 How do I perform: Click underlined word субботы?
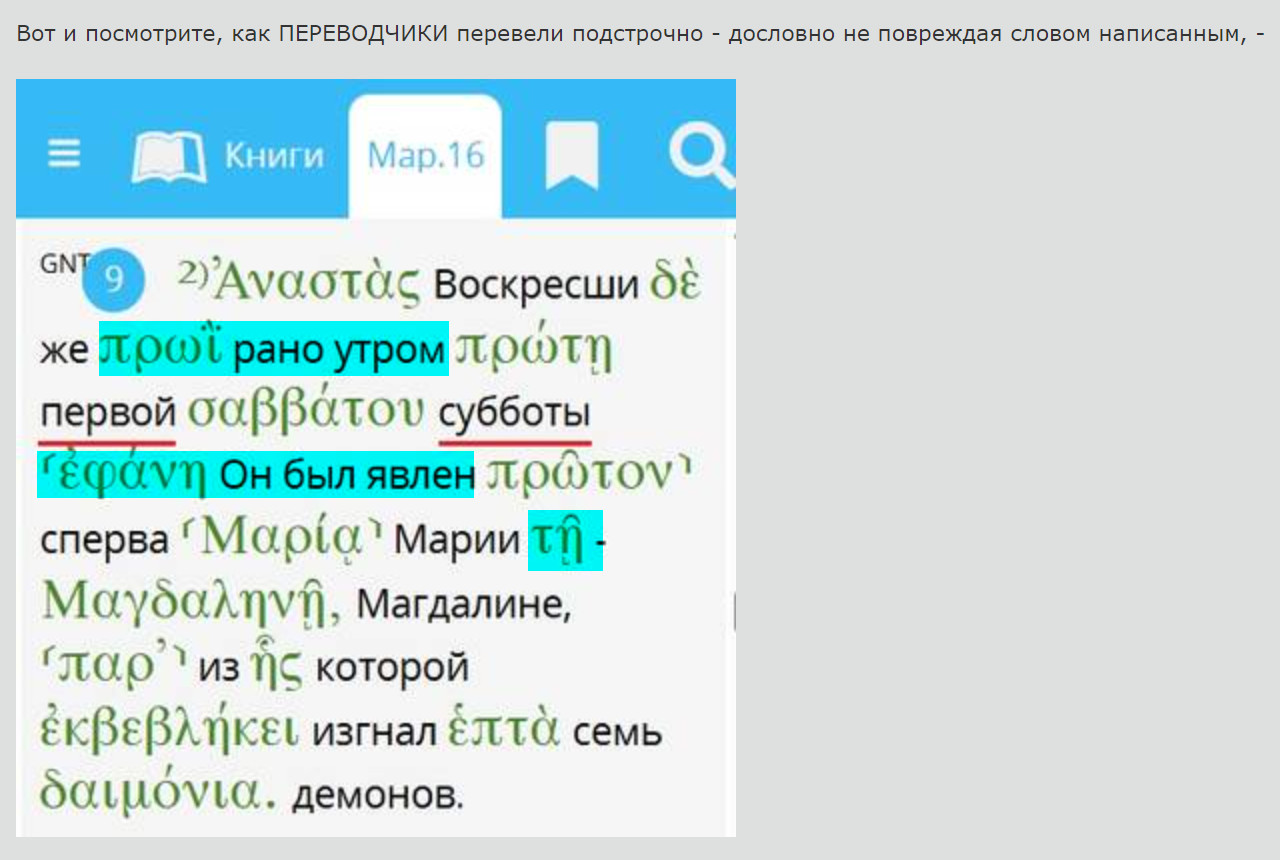pyautogui.click(x=515, y=412)
